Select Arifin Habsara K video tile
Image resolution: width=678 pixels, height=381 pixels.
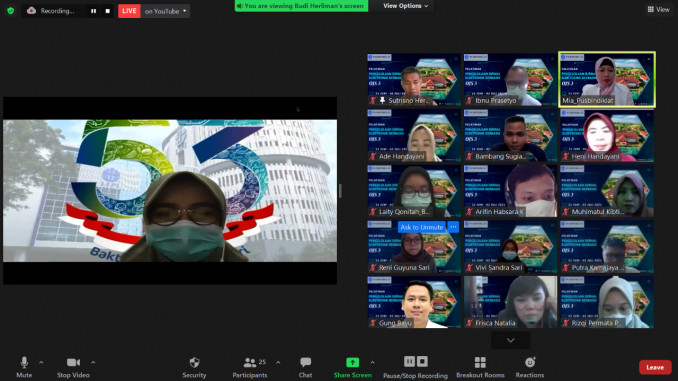click(x=510, y=191)
